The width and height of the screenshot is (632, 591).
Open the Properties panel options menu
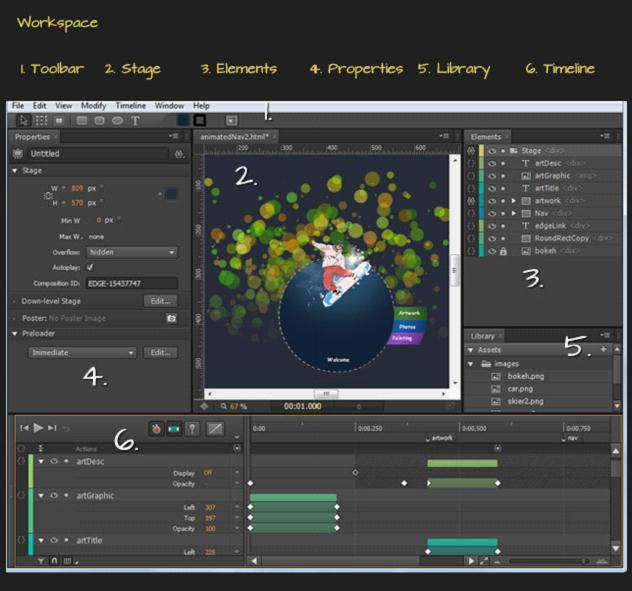173,136
